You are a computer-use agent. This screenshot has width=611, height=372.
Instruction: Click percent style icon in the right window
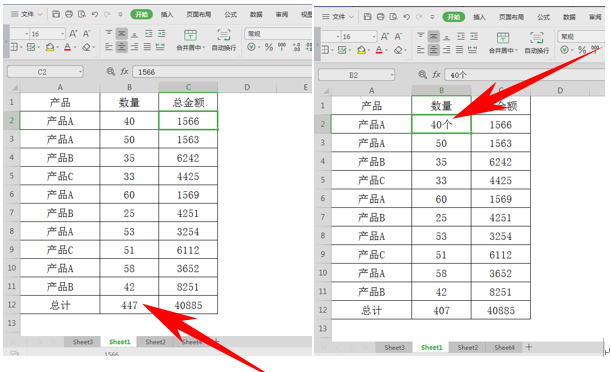tap(582, 50)
